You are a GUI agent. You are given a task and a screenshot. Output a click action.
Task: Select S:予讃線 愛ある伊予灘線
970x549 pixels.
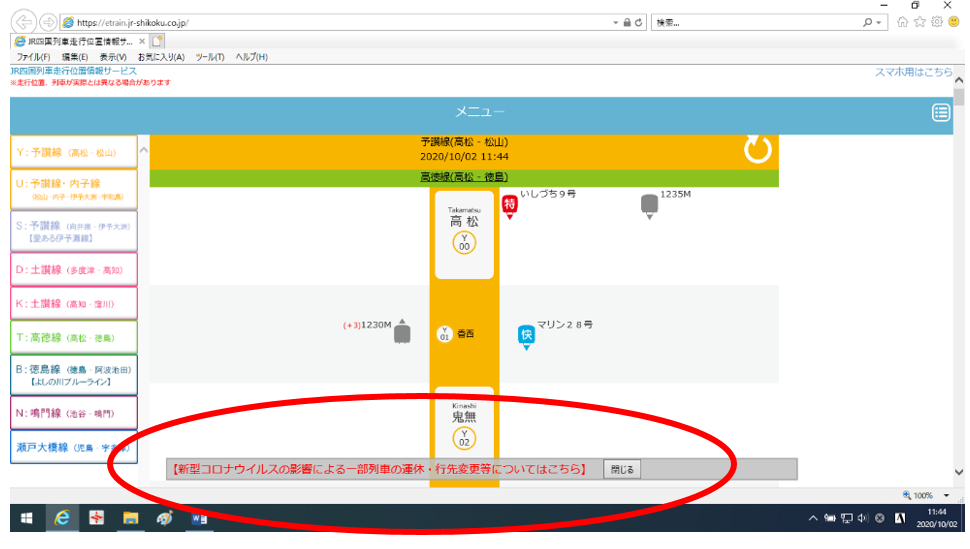74,231
